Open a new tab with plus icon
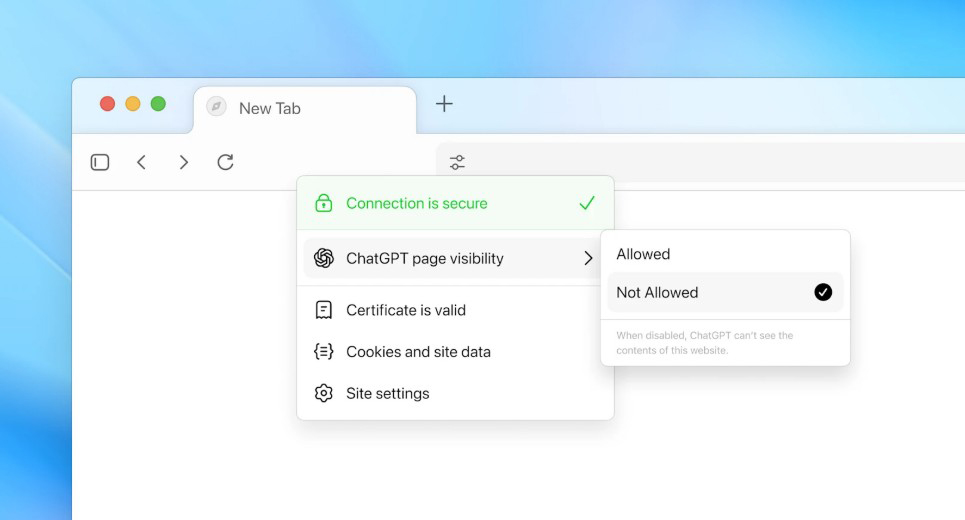 tap(444, 104)
